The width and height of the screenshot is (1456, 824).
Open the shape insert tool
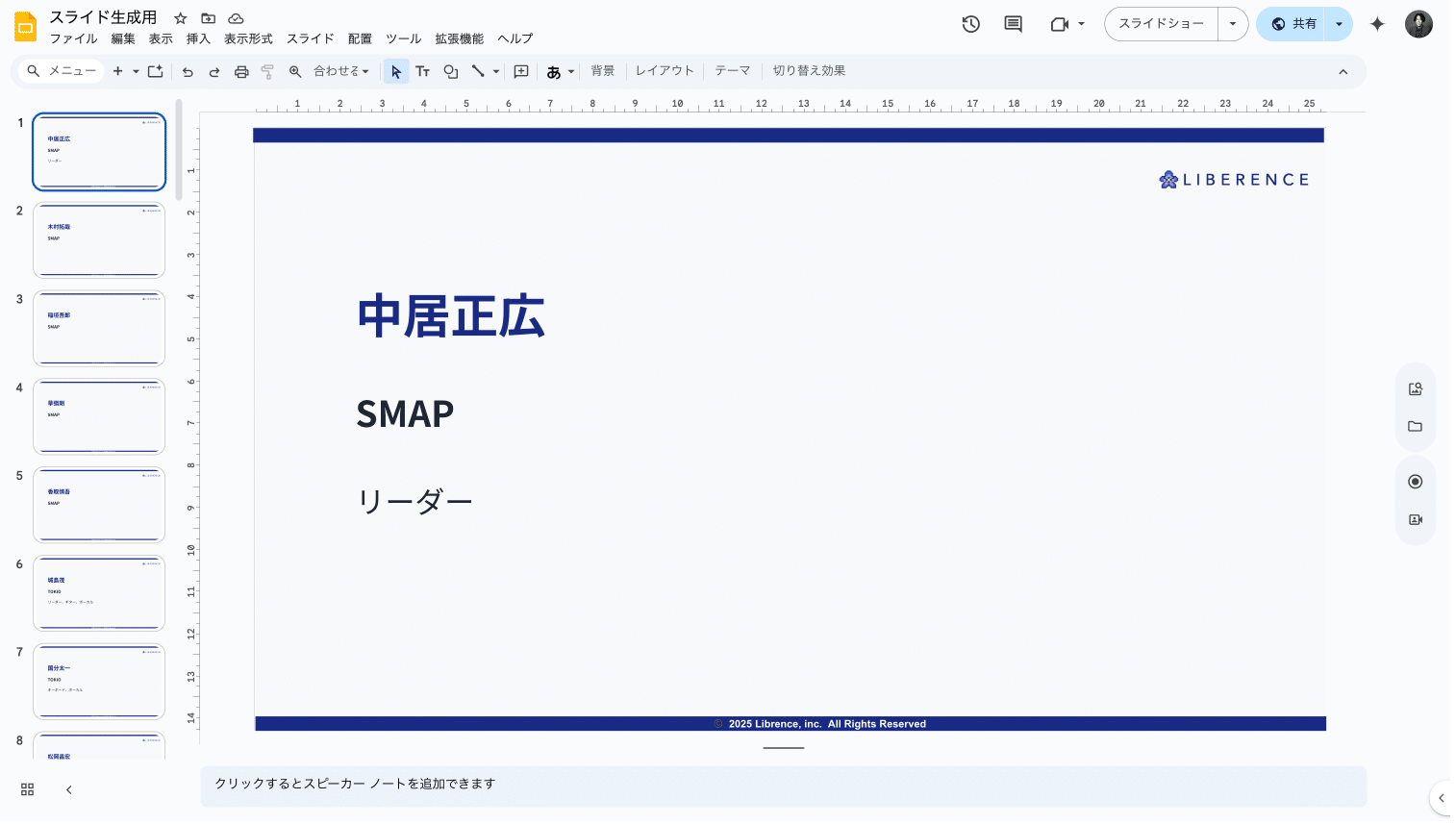click(450, 71)
